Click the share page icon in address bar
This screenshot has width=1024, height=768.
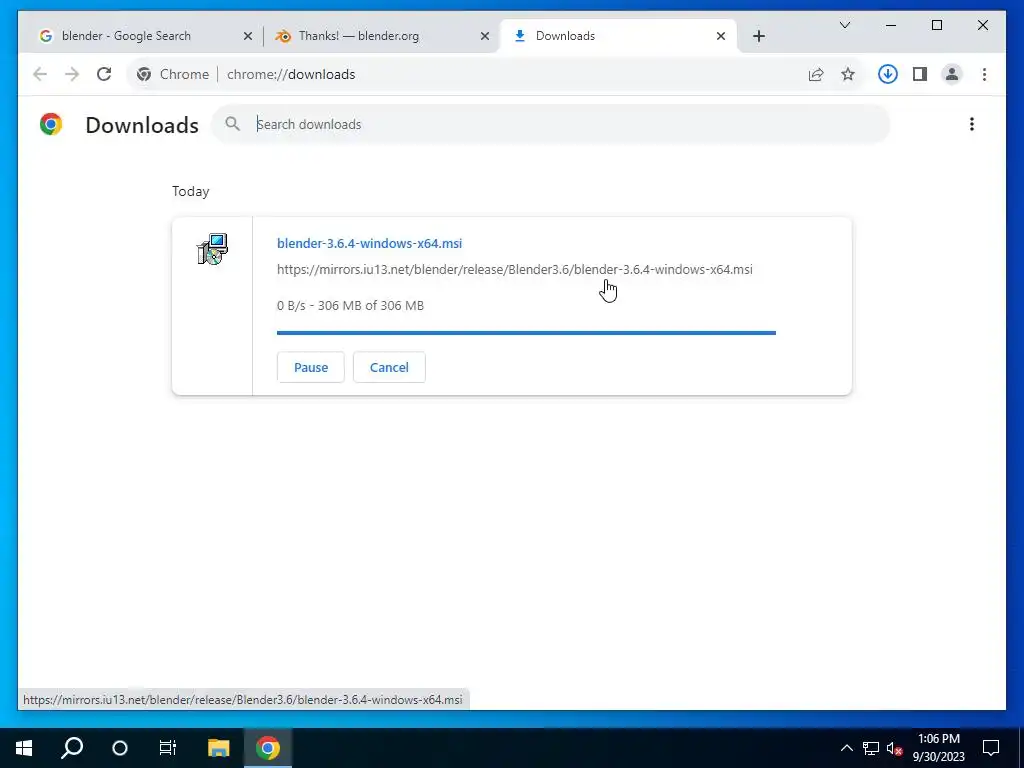pos(816,74)
